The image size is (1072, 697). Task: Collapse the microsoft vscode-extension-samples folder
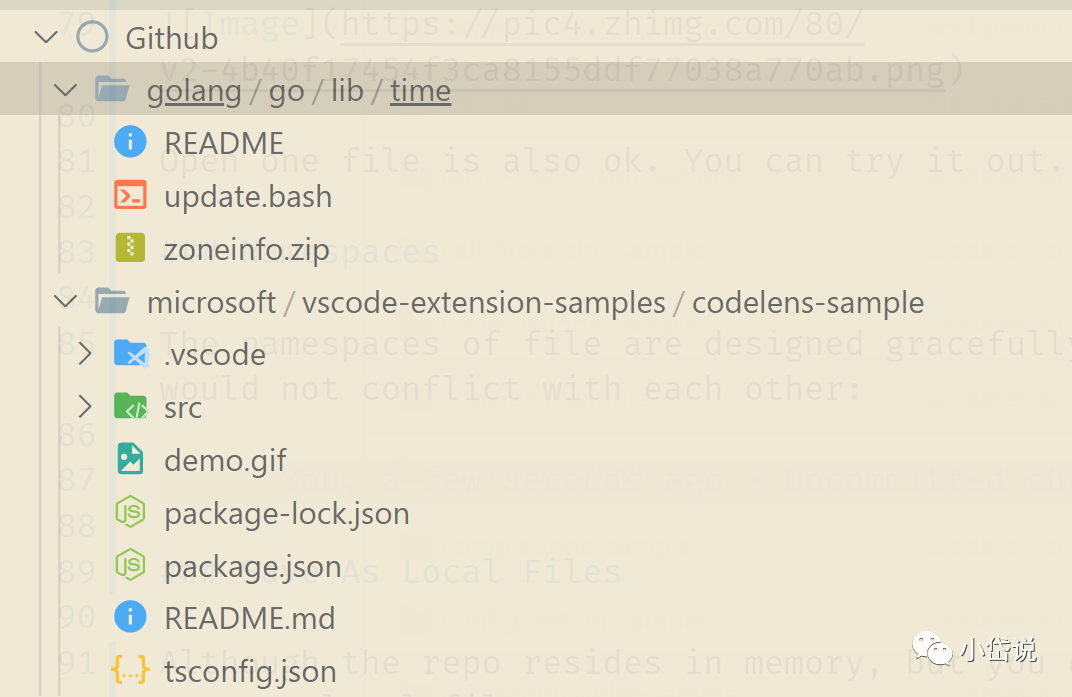click(66, 300)
